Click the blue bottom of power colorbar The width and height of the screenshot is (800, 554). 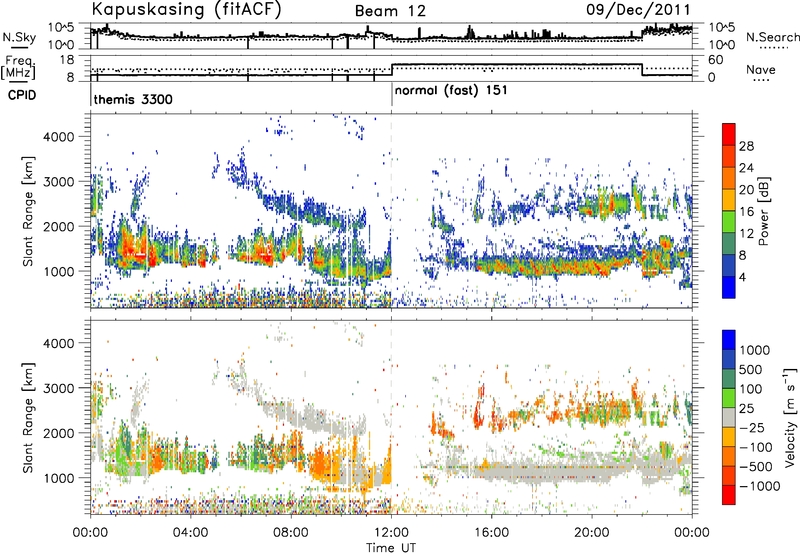click(x=729, y=287)
